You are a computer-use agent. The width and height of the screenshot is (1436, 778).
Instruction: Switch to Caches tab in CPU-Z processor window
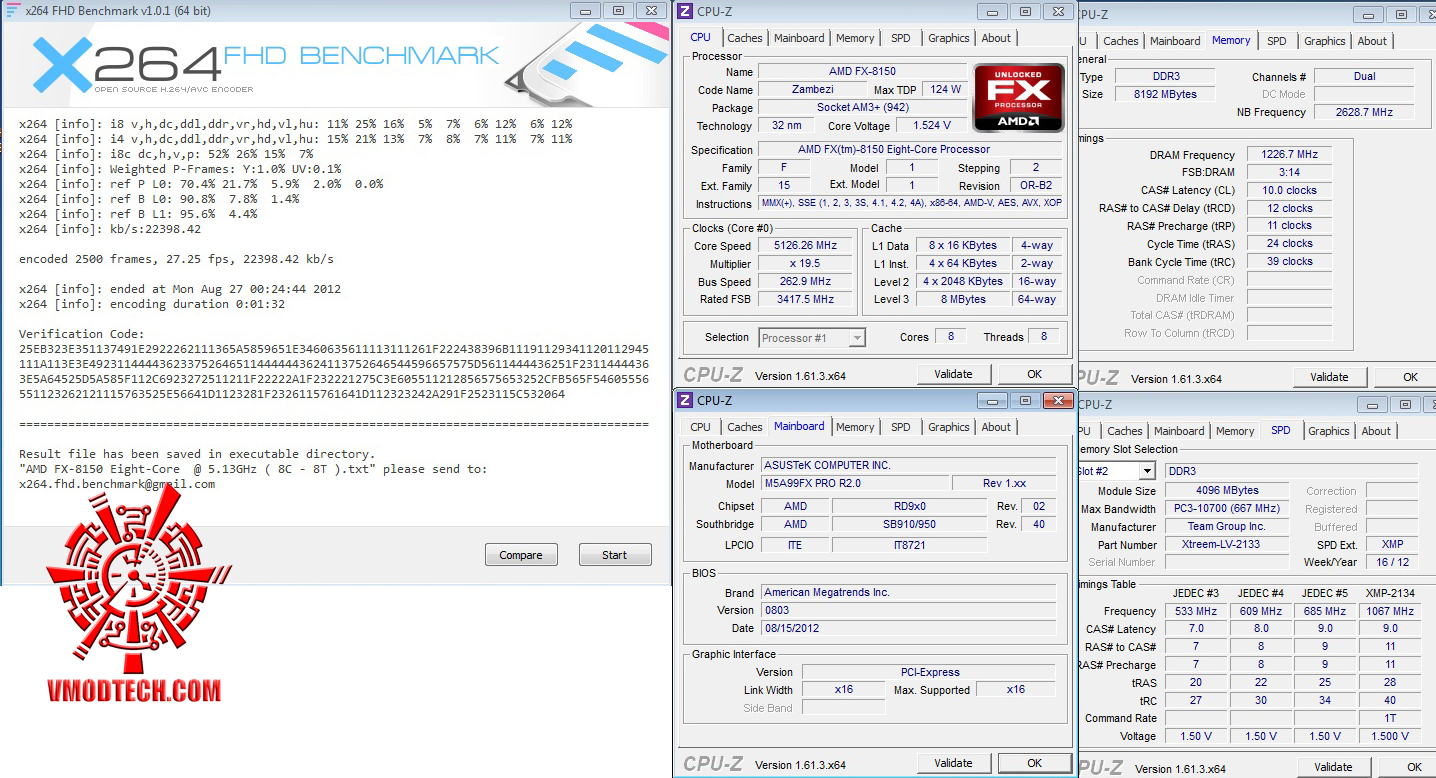(745, 38)
